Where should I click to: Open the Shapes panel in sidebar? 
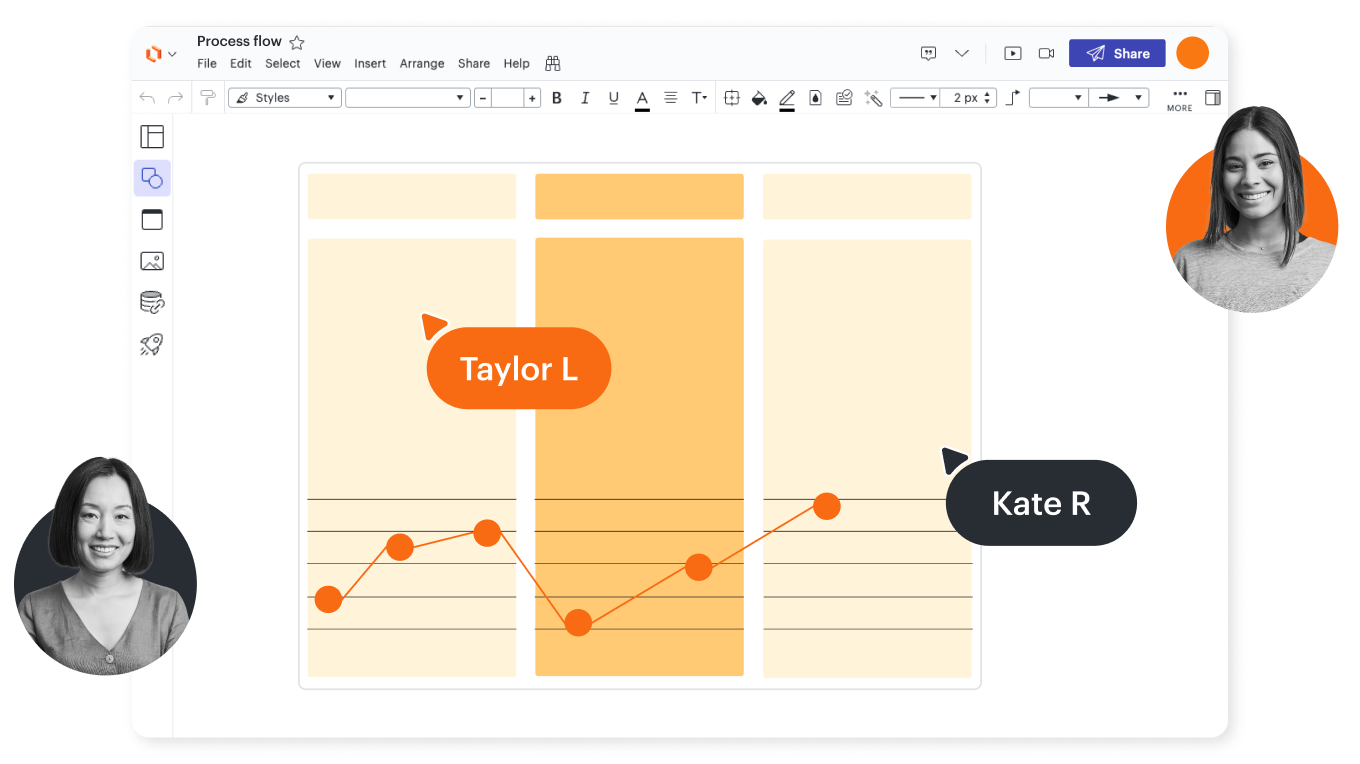click(x=152, y=178)
